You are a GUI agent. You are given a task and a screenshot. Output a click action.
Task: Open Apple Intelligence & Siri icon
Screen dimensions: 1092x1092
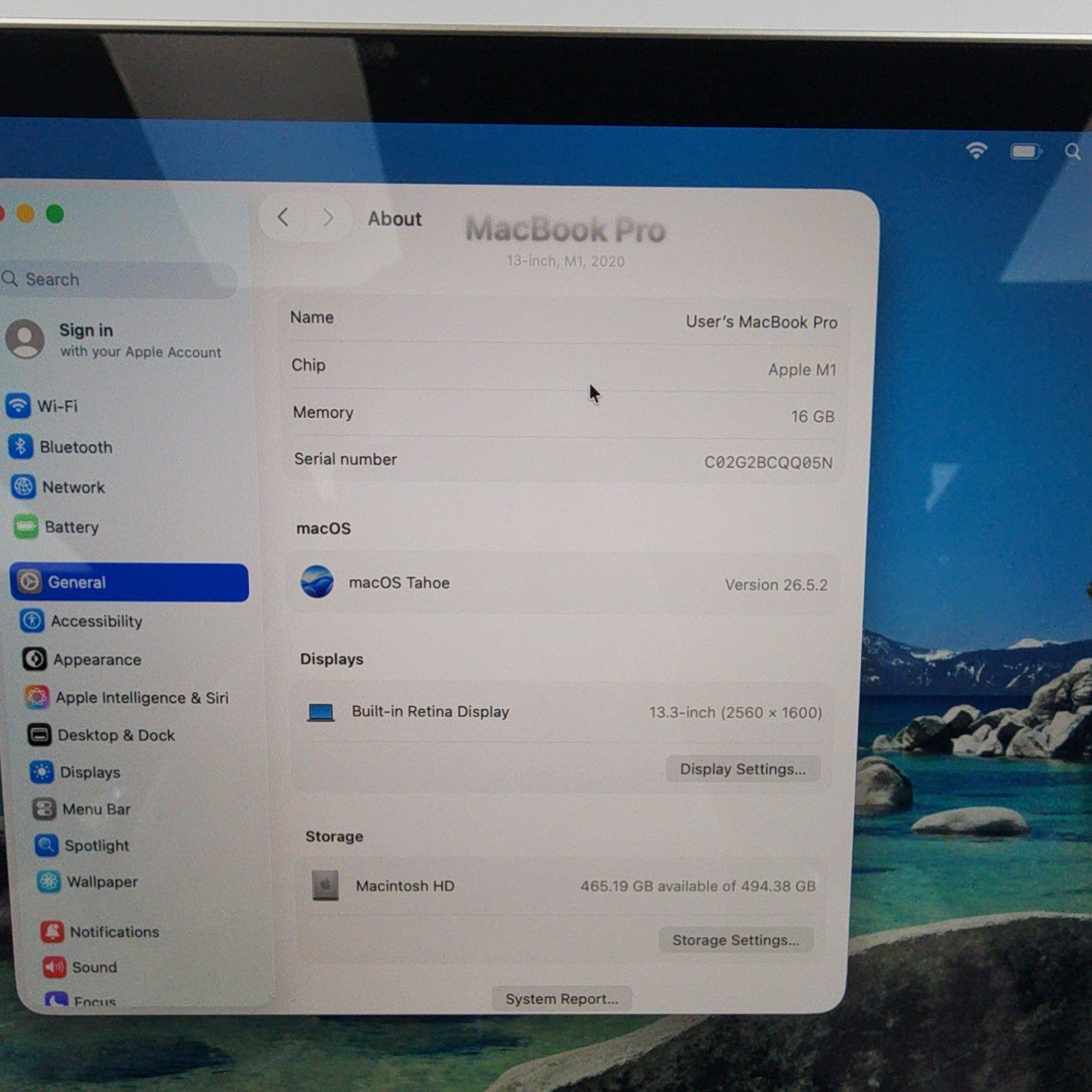pos(37,697)
